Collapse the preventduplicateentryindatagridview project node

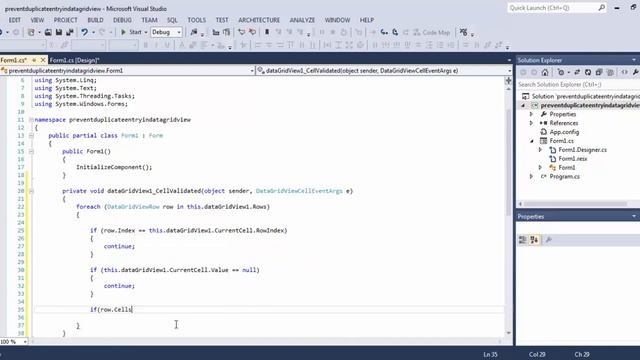[523, 105]
